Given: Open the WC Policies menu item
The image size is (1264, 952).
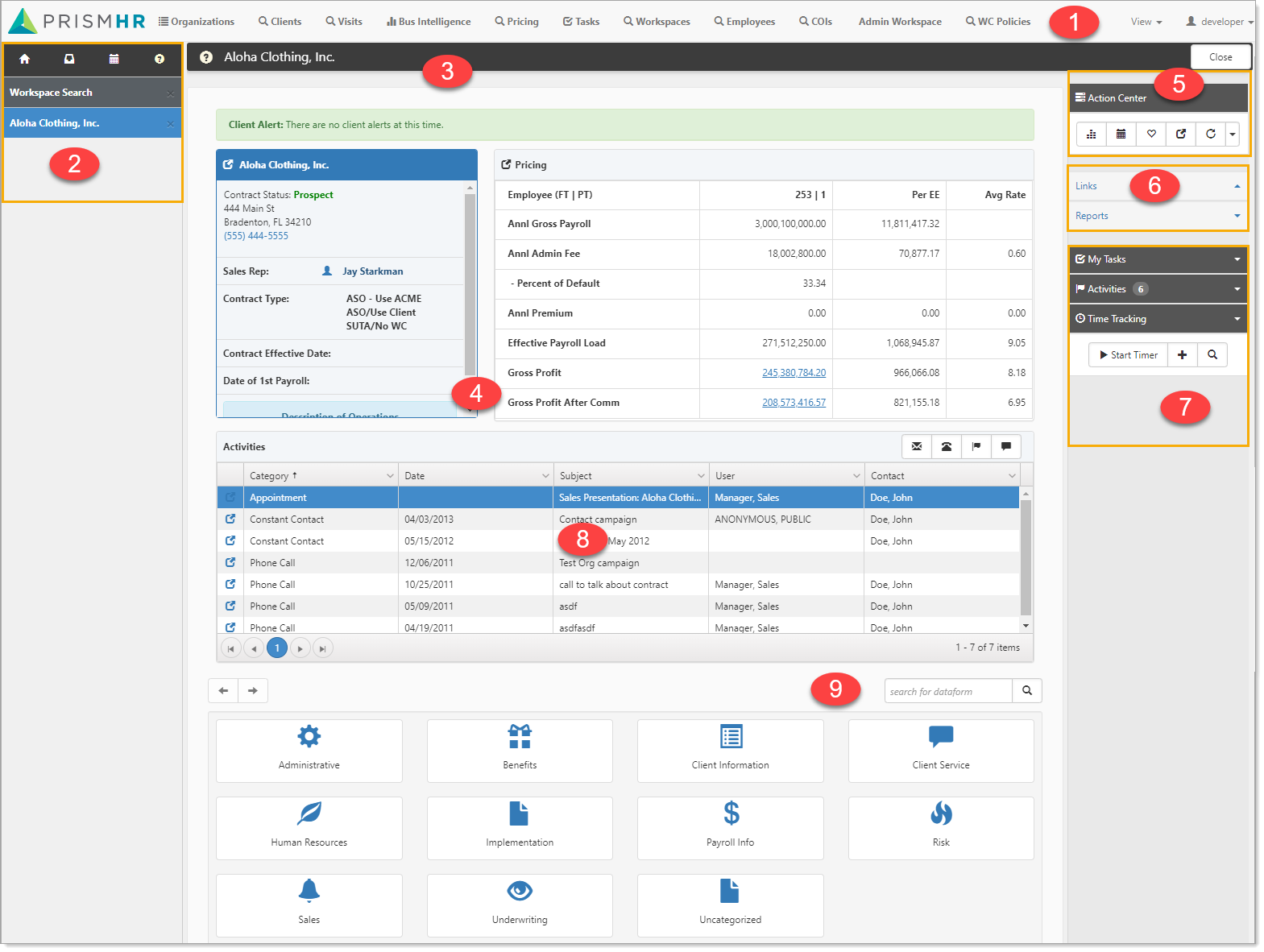Looking at the screenshot, I should [998, 22].
